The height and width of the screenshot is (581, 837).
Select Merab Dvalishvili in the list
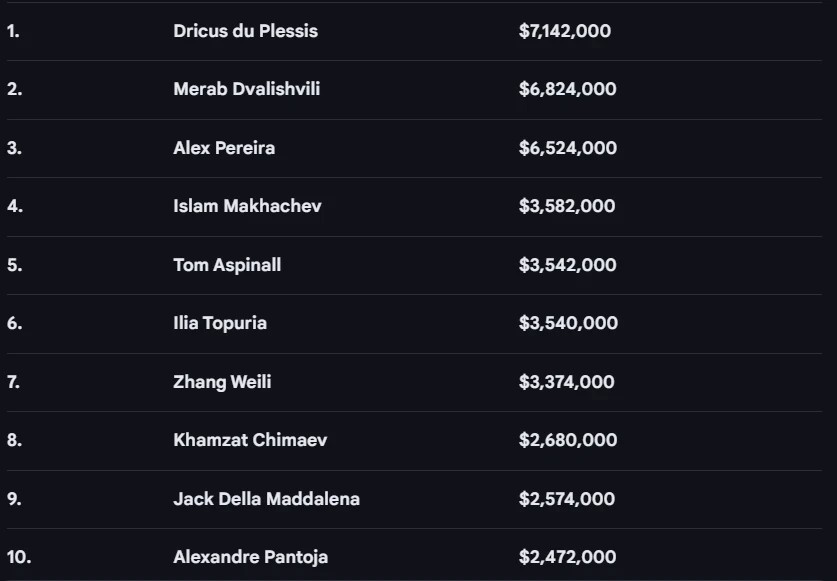click(x=246, y=89)
